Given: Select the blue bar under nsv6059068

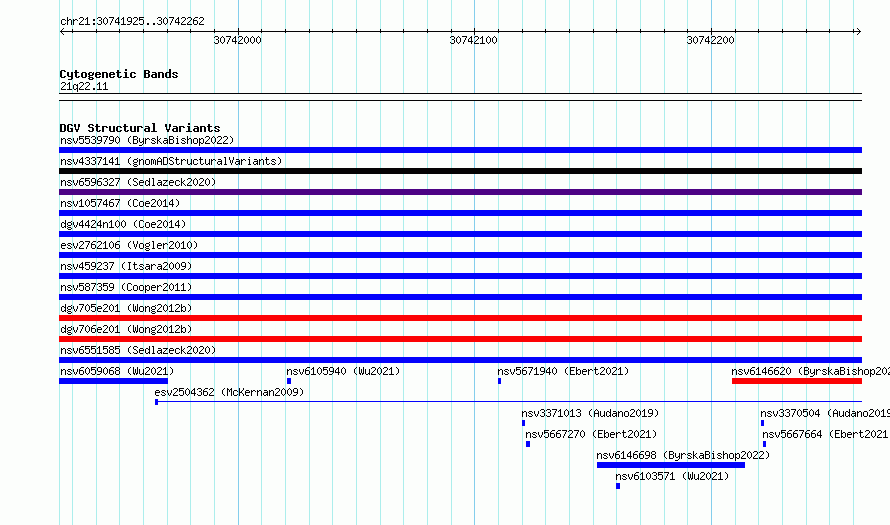Looking at the screenshot, I should point(114,381).
